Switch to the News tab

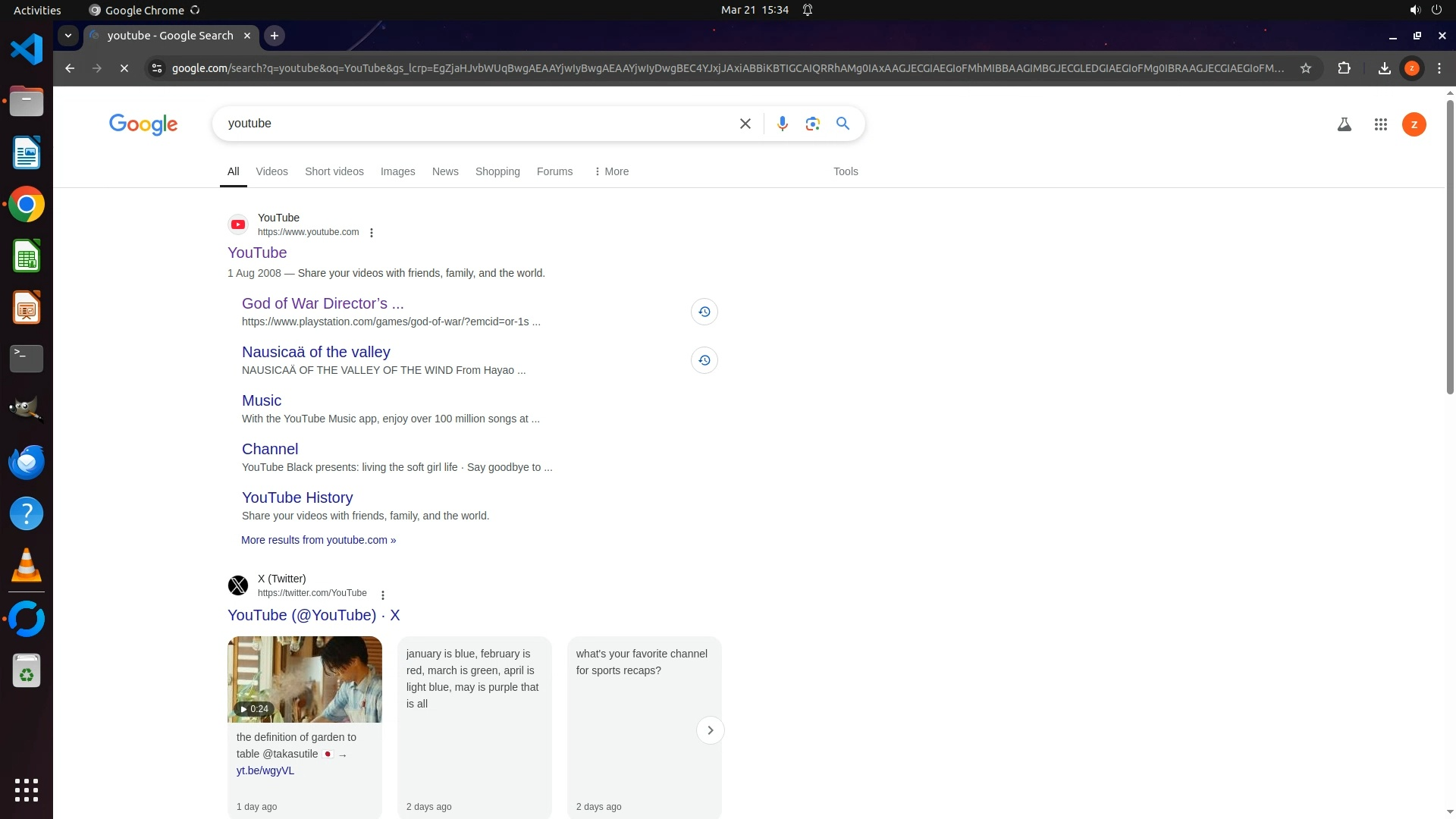pyautogui.click(x=445, y=171)
